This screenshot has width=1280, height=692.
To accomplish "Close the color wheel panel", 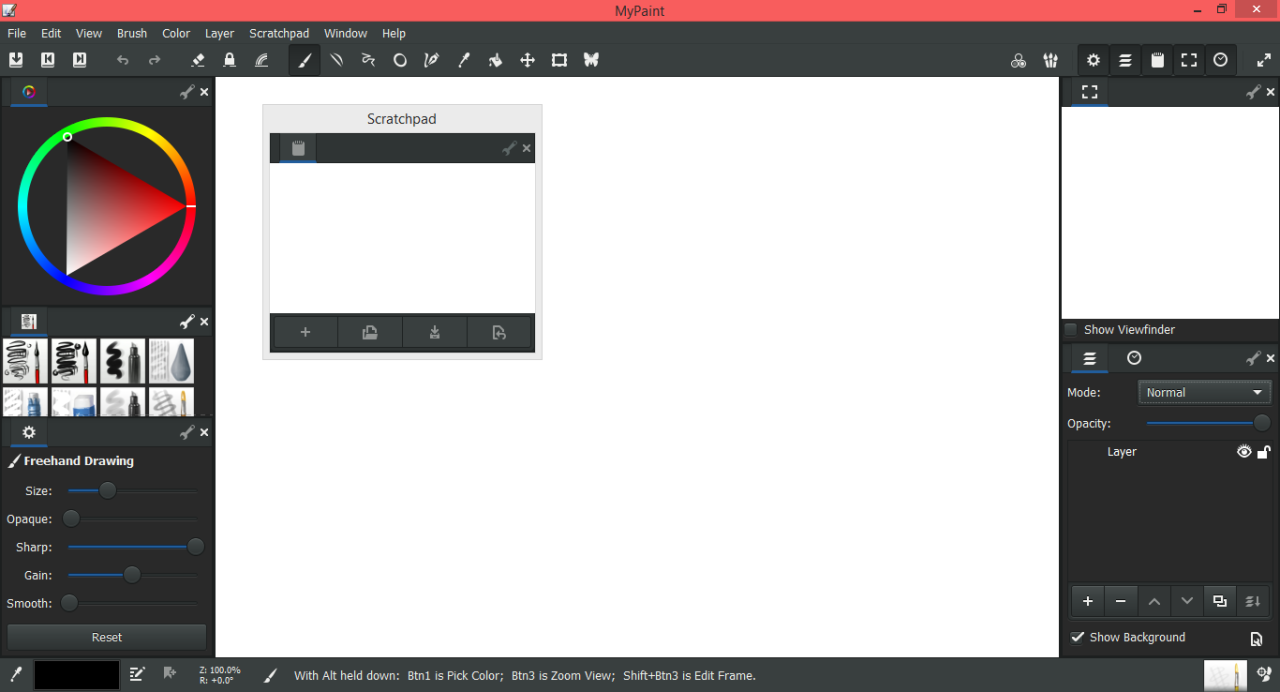I will (x=204, y=92).
